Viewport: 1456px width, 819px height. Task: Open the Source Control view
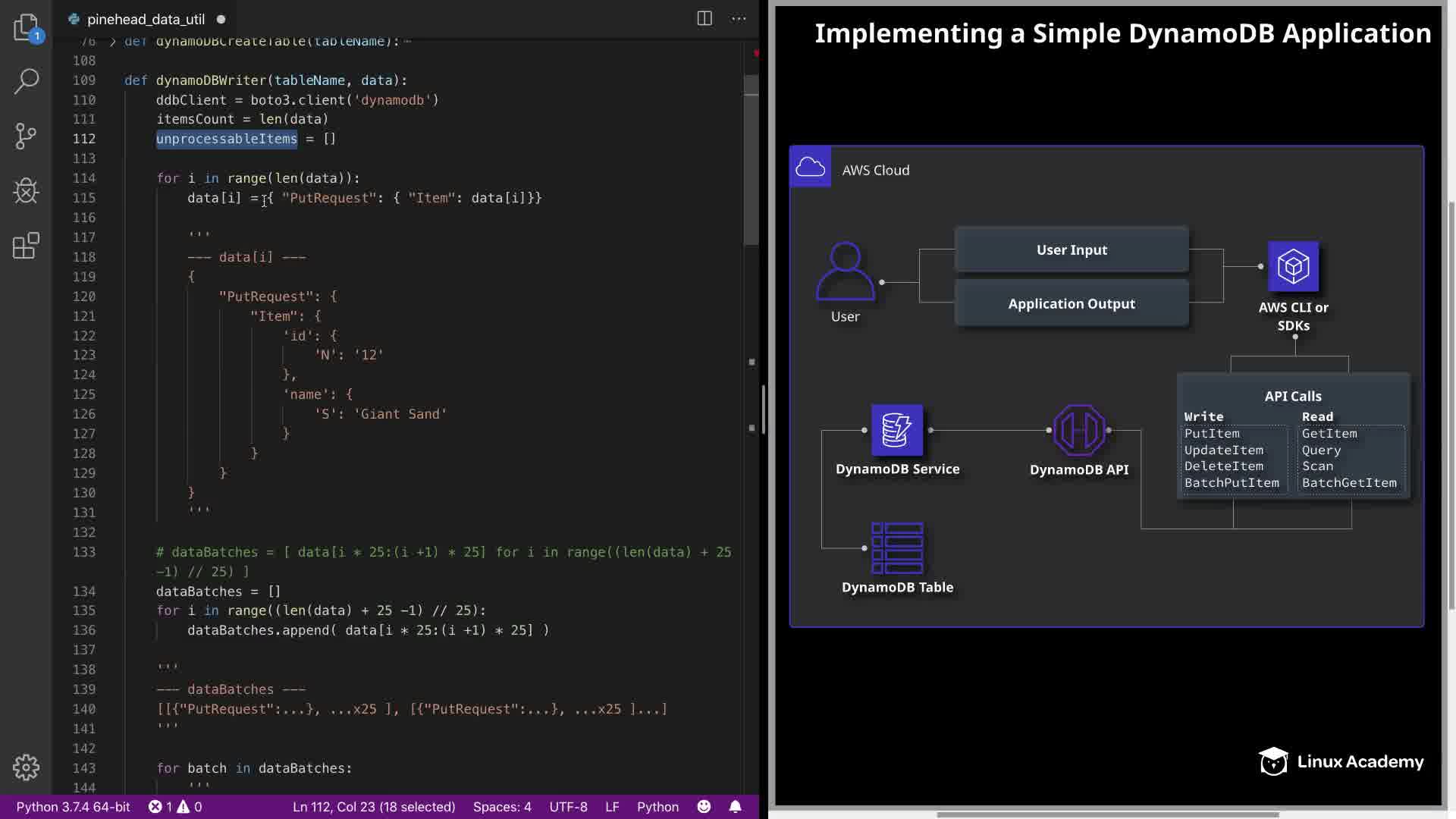coord(26,136)
